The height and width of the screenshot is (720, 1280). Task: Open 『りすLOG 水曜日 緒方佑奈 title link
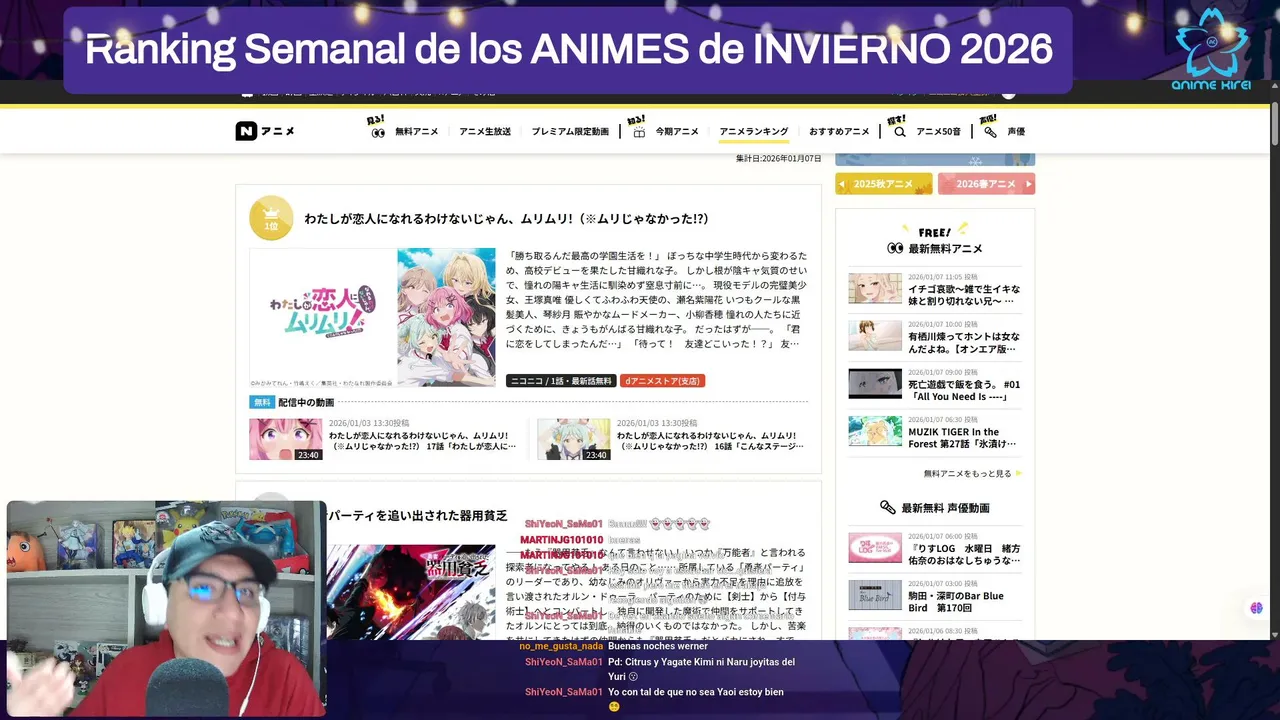[x=964, y=554]
